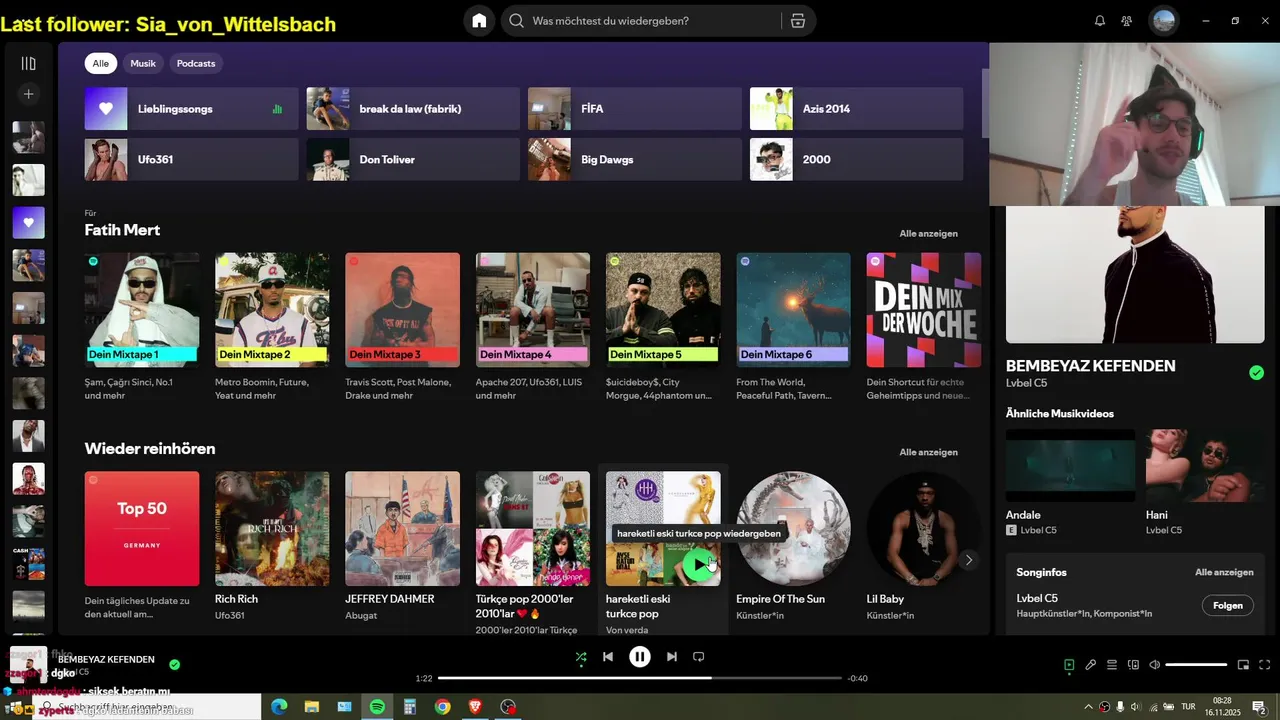Open Dein Mixtape 4 cover
Viewport: 1280px width, 720px height.
click(533, 310)
